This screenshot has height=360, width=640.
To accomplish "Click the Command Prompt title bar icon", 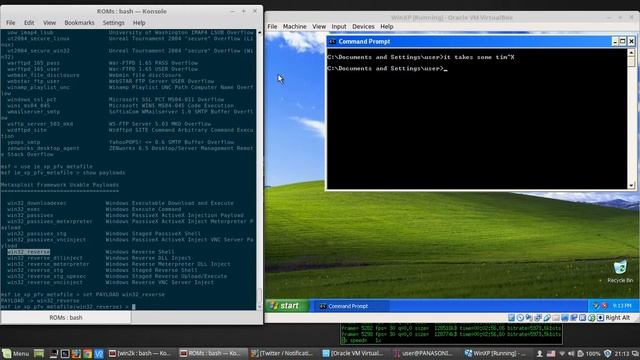I will (x=332, y=41).
